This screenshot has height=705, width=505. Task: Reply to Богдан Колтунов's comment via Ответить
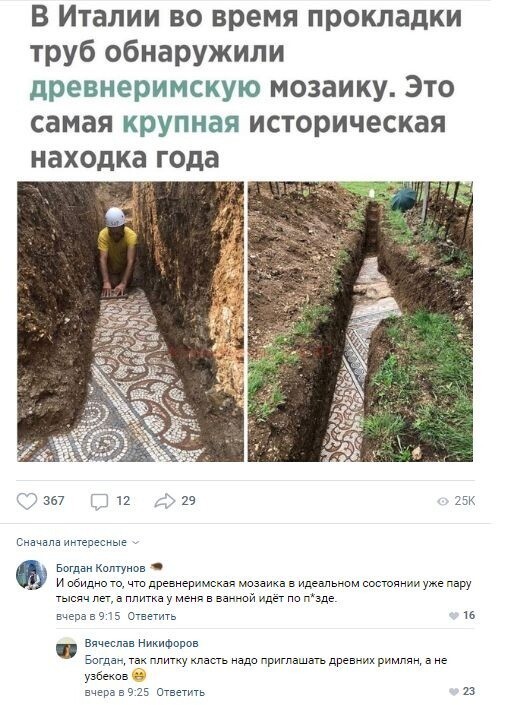152,616
